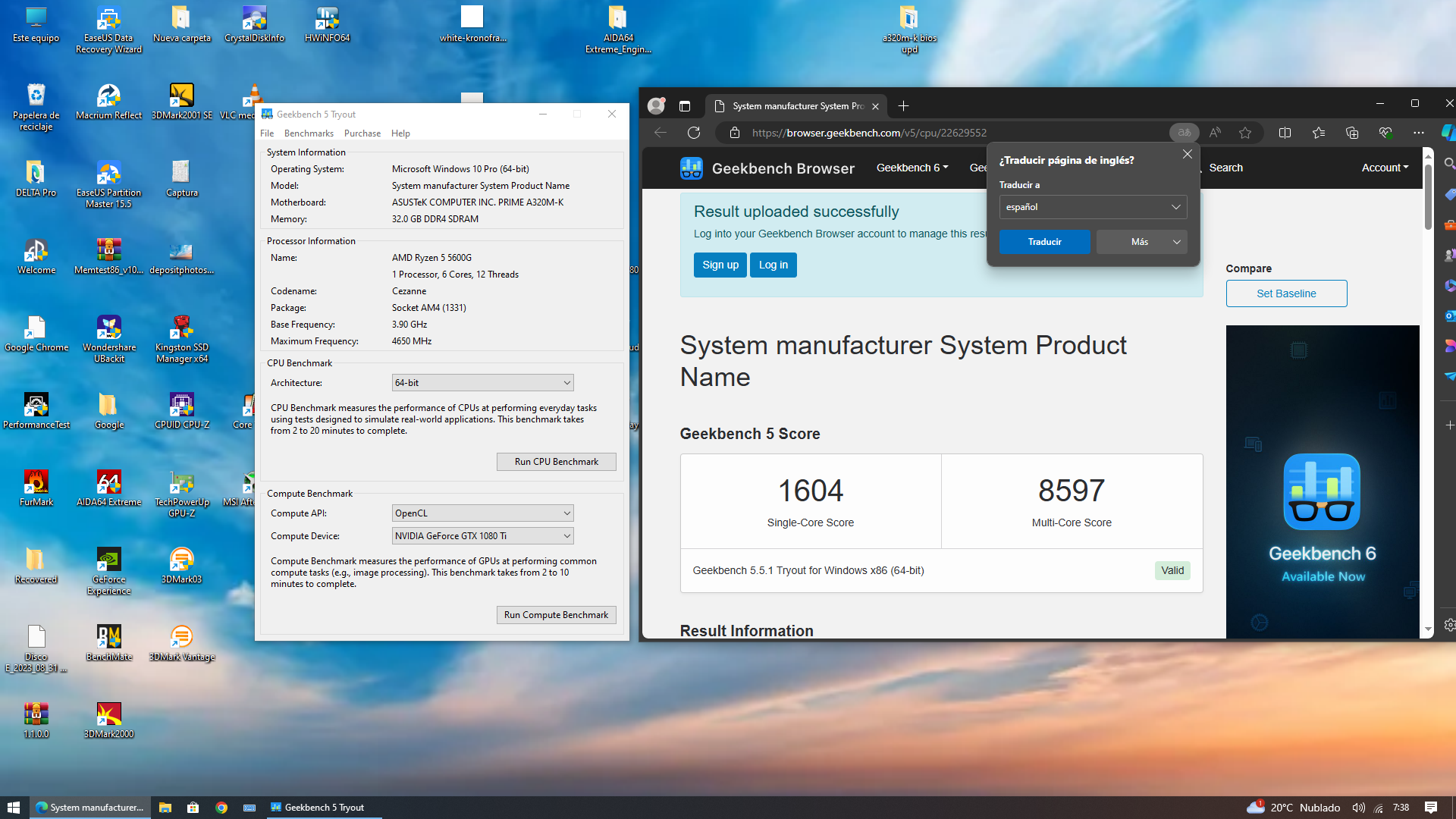Click the 1604 Single-Core Score value
Viewport: 1456px width, 819px height.
pos(810,491)
